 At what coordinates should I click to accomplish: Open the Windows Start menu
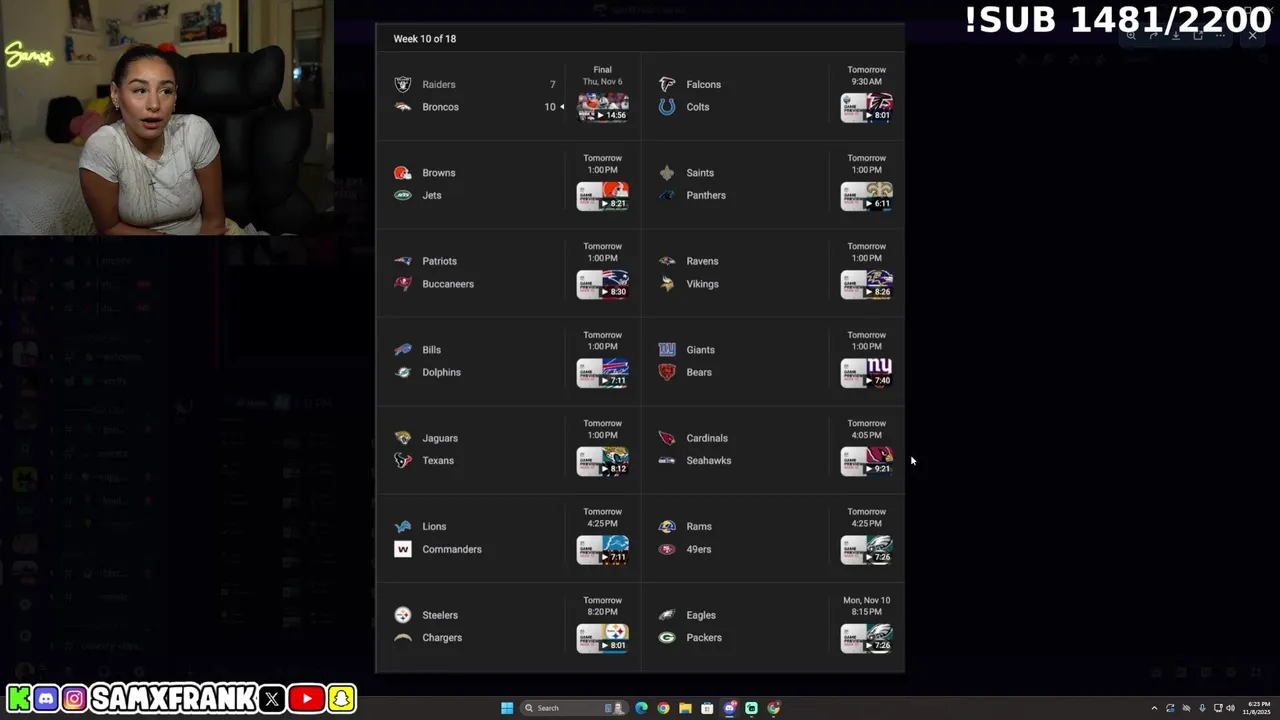click(x=507, y=708)
